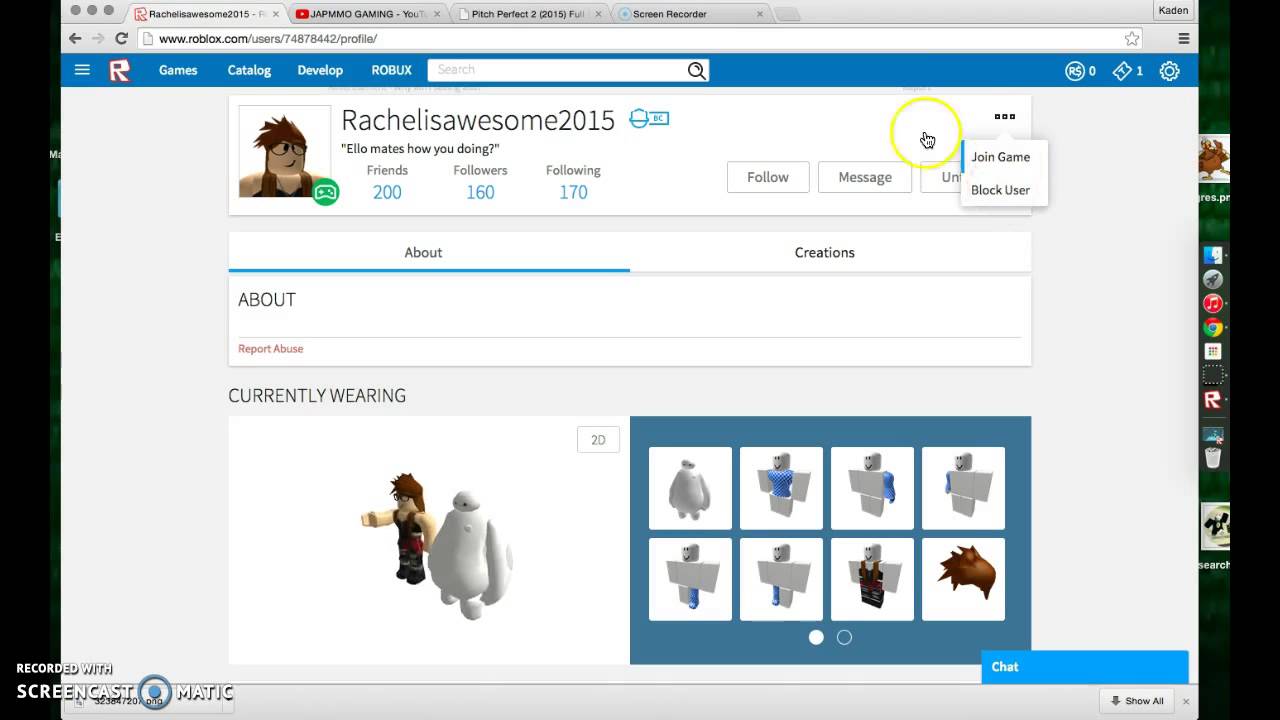Click Chrome icon in the Dock
Viewport: 1280px width, 720px height.
tap(1213, 327)
